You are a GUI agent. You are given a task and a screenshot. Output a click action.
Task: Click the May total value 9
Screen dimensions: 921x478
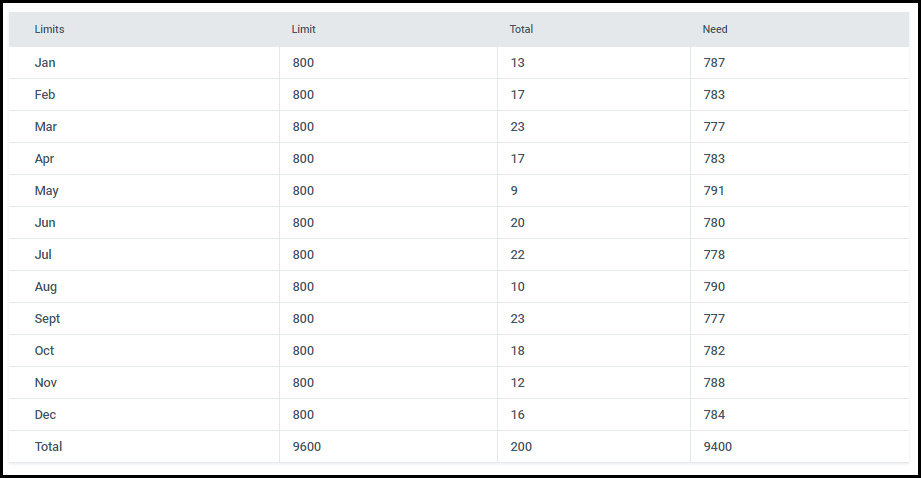click(514, 191)
